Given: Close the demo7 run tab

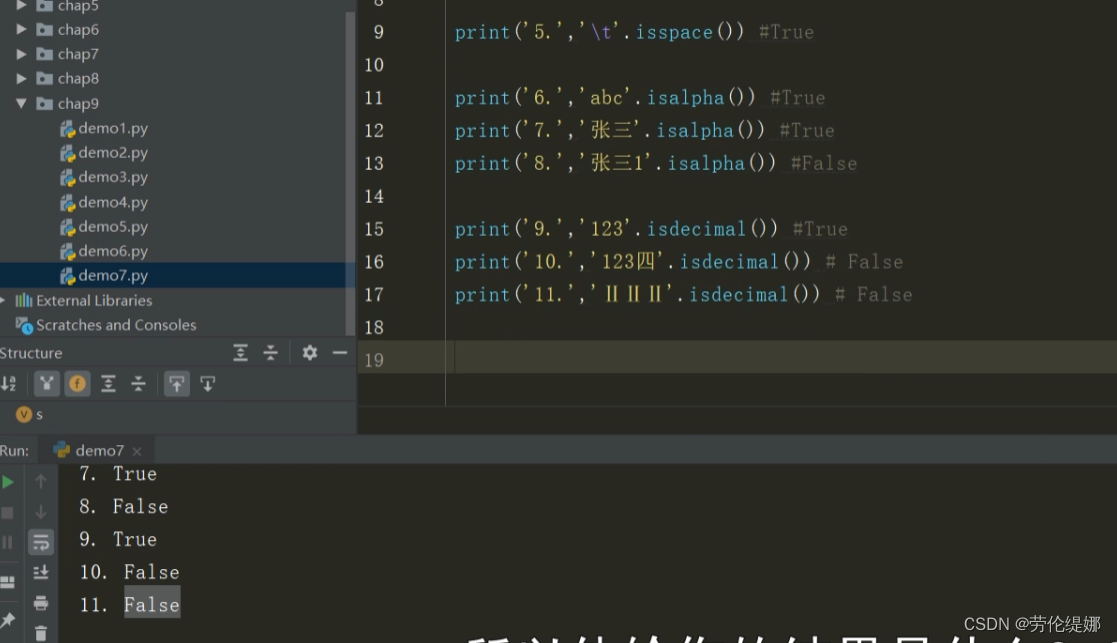Looking at the screenshot, I should 137,451.
